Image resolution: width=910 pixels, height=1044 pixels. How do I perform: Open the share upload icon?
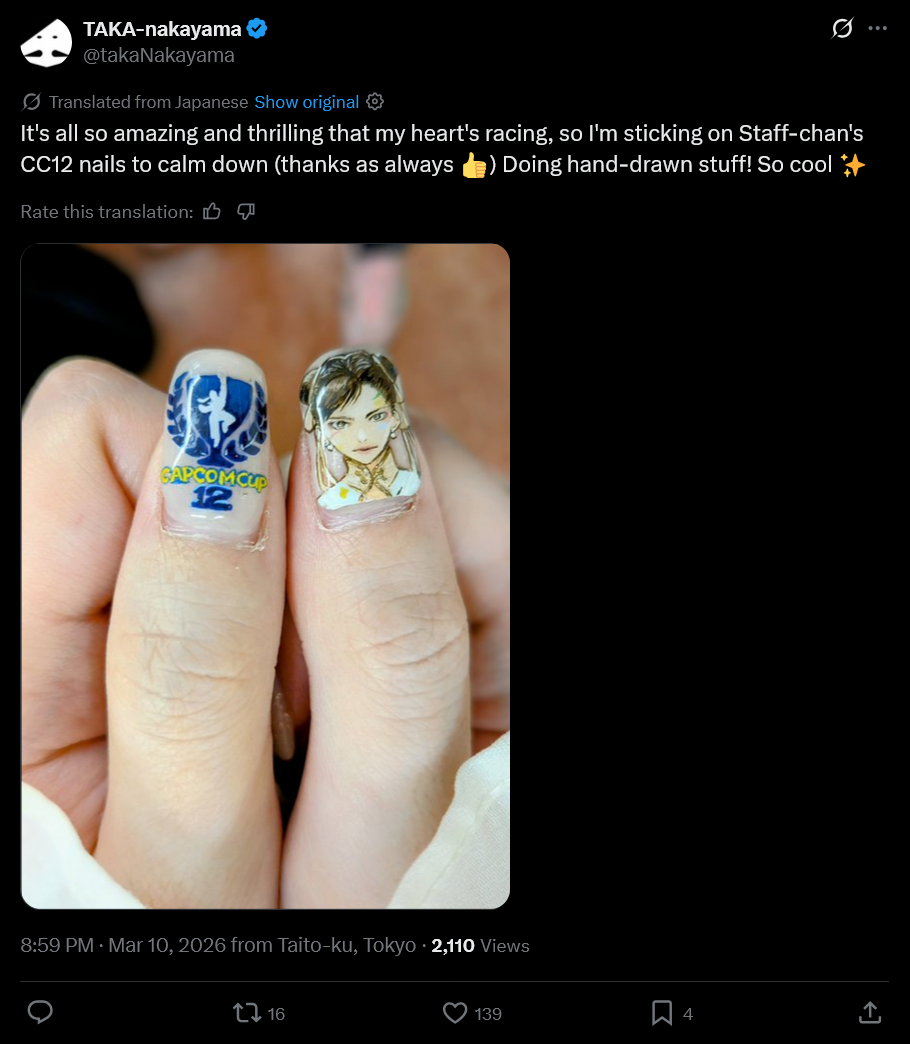click(x=870, y=1013)
